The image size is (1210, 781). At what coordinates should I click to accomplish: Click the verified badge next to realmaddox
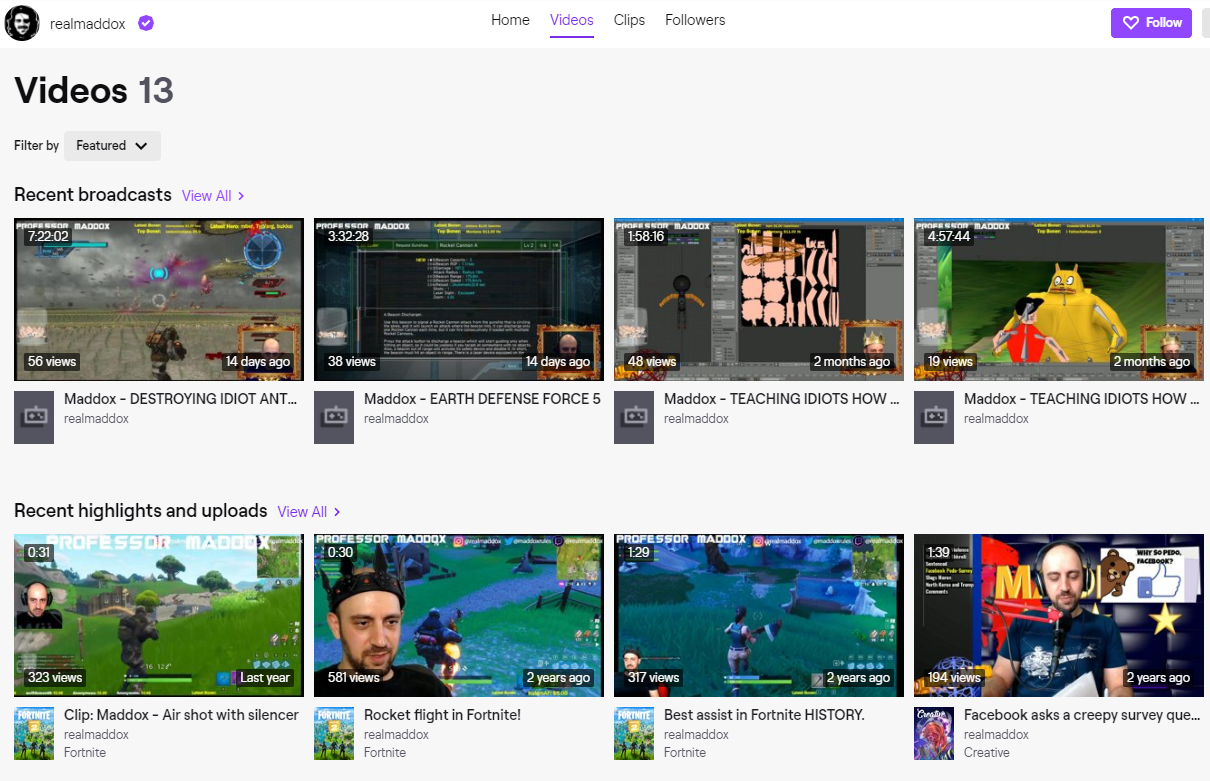146,23
